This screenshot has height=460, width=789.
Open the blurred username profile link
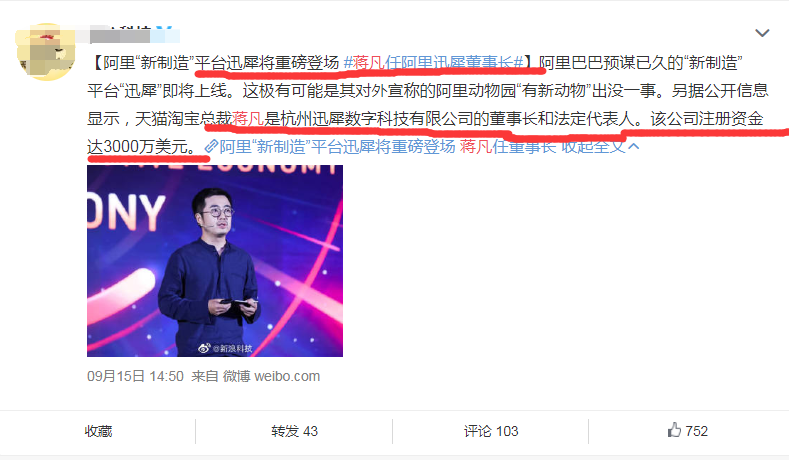click(x=120, y=34)
